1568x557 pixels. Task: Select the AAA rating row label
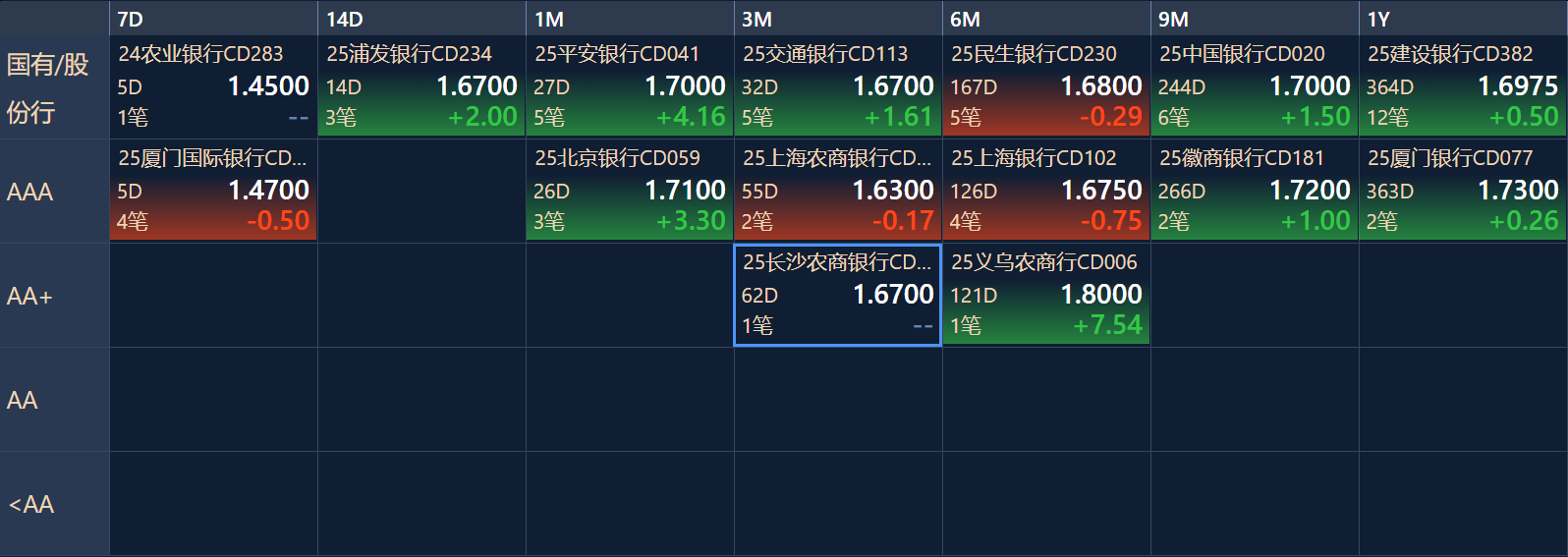pos(54,192)
